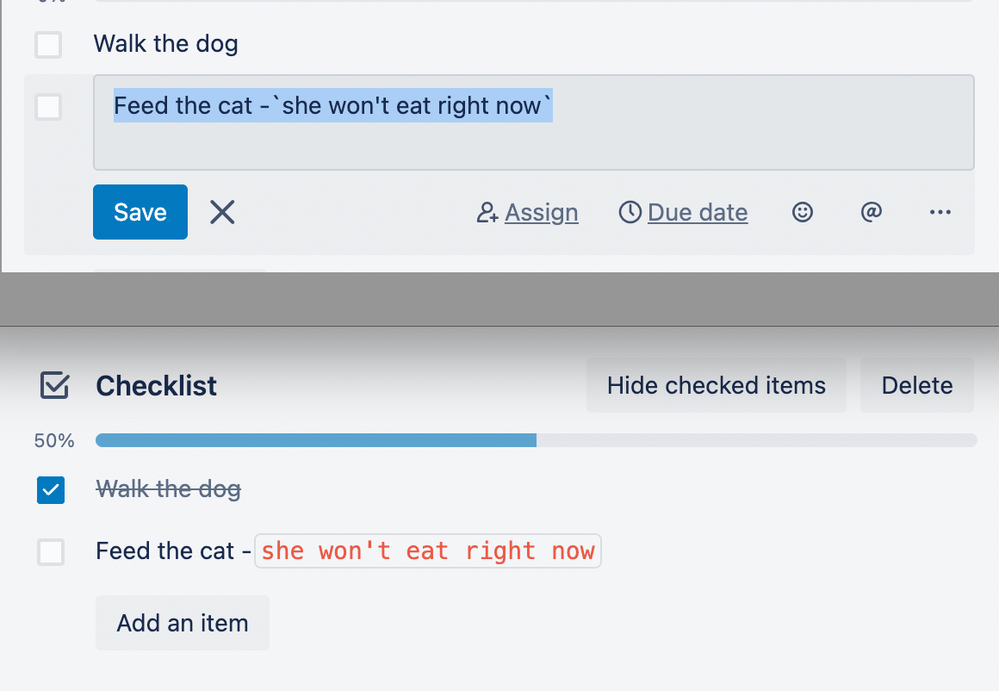
Task: Check the unchecked Walk the dog checkbox
Action: (x=48, y=45)
